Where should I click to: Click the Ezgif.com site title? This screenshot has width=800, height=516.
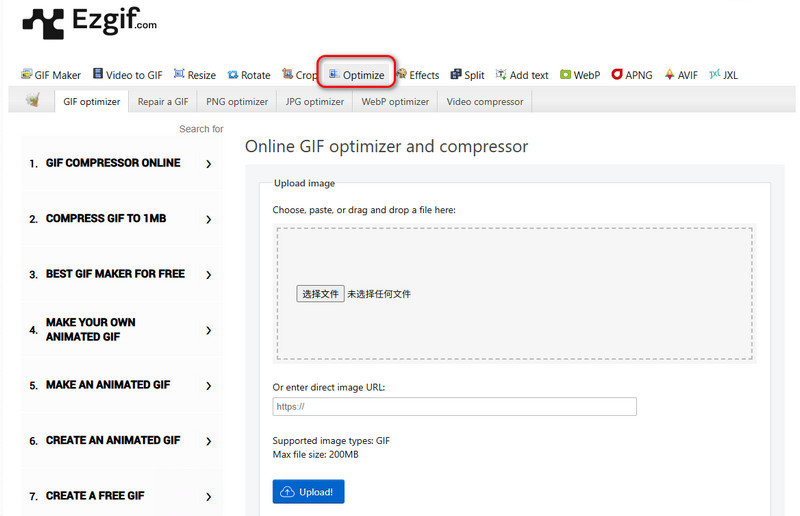(x=114, y=20)
